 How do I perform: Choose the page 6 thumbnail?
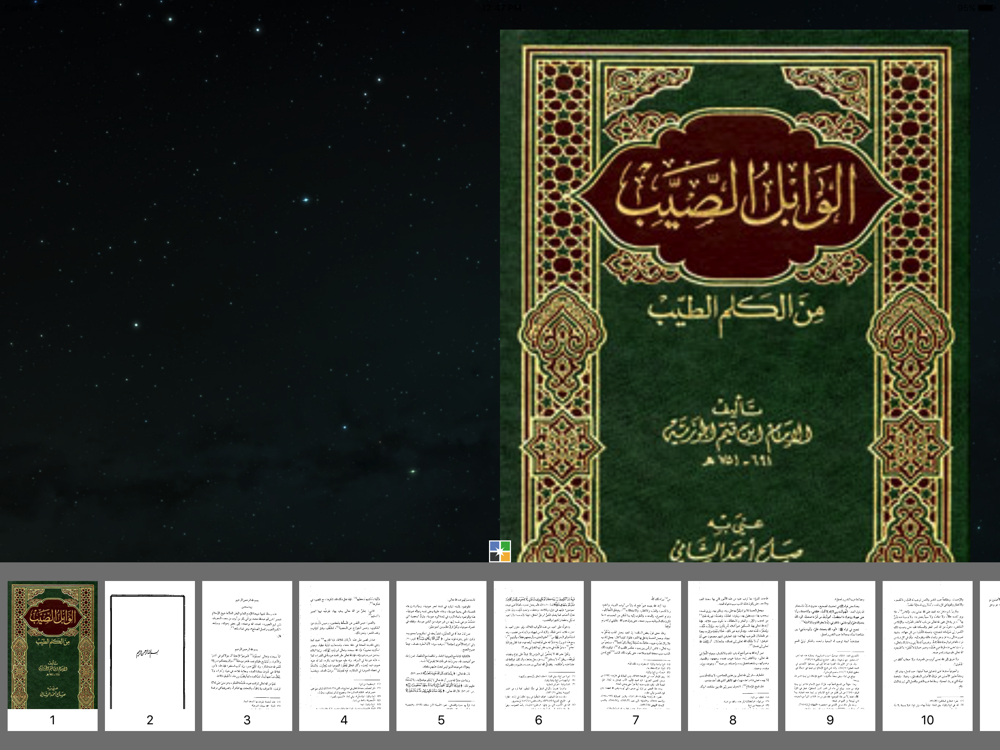(x=538, y=655)
